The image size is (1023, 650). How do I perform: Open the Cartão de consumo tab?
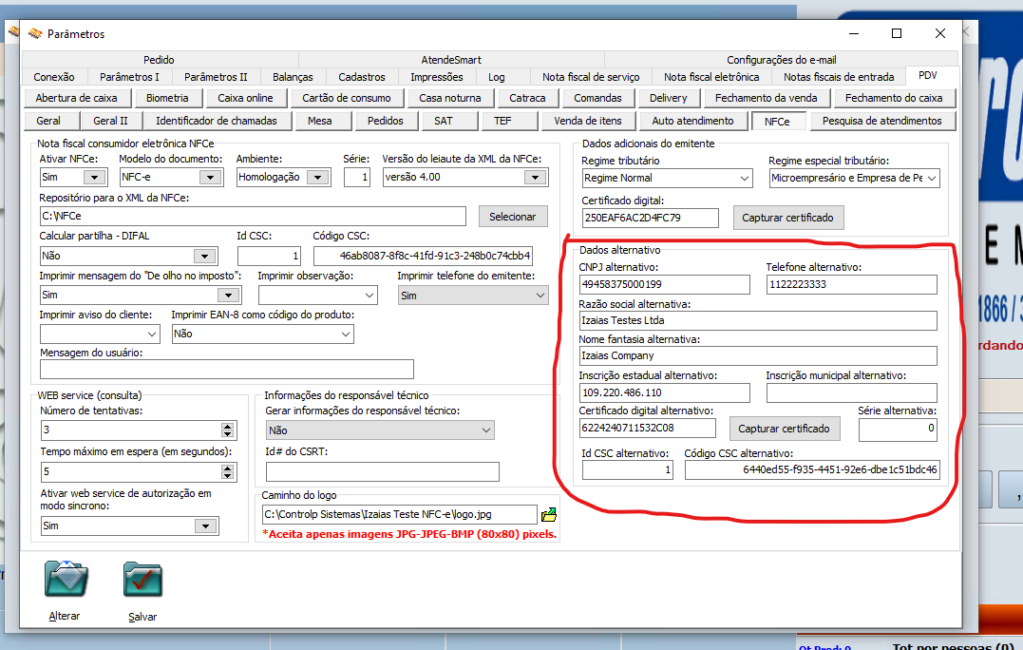coord(346,98)
